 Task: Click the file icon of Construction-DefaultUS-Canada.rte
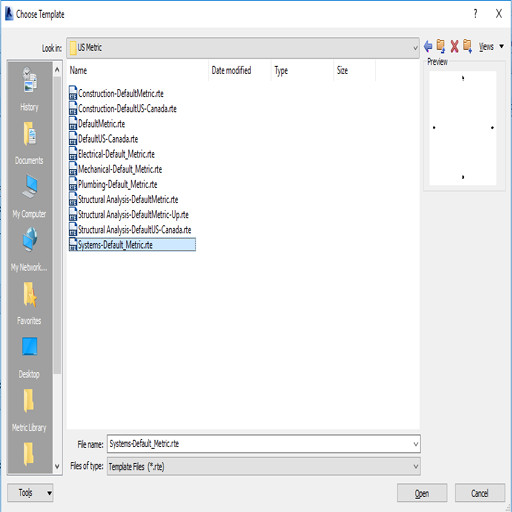(73, 108)
